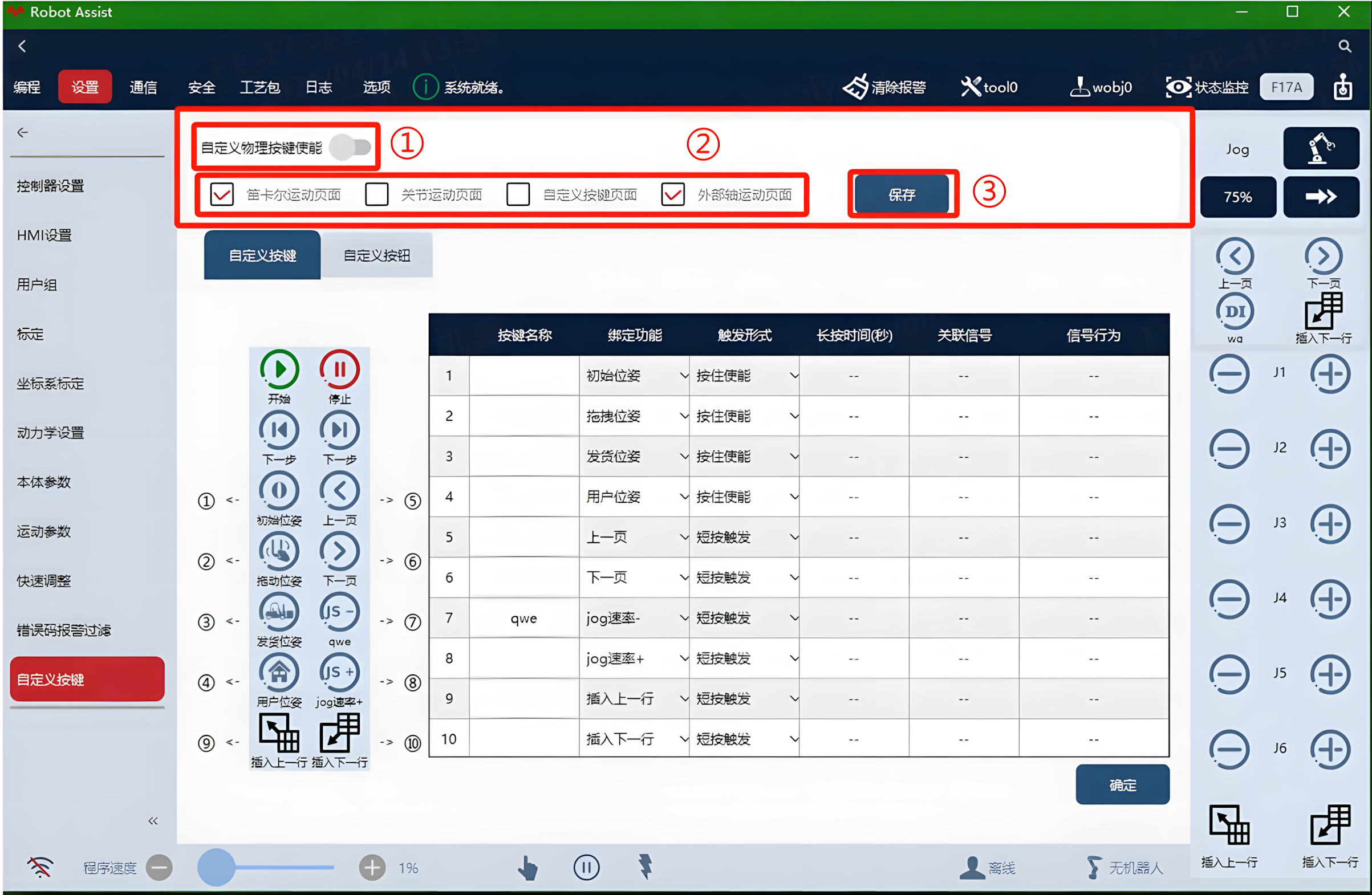Toggle the 自定义物理按键使能 switch
The image size is (1372, 895).
[x=351, y=148]
